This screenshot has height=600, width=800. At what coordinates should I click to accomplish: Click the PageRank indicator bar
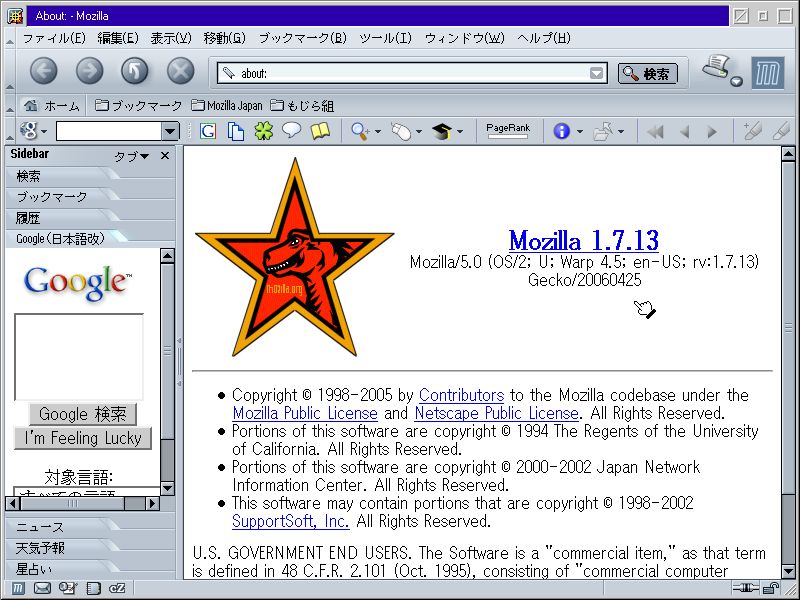pos(508,131)
